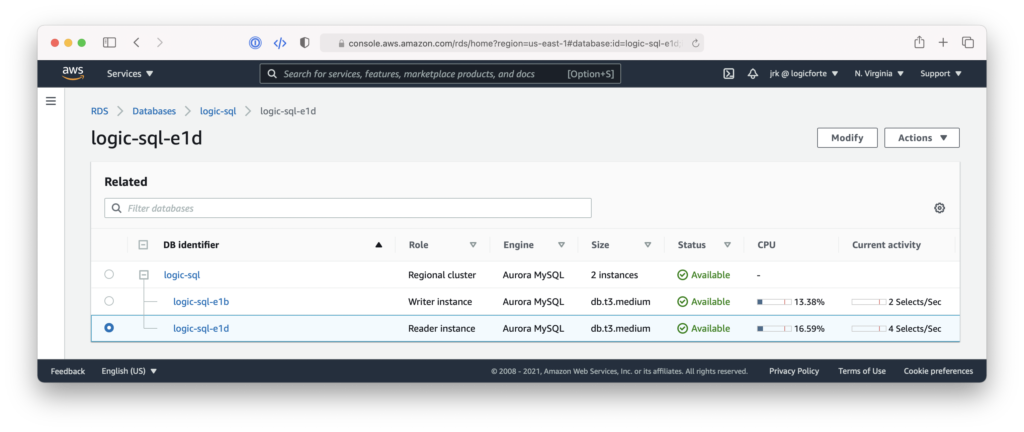The image size is (1024, 432).
Task: Collapse all groups in the table header
Action: pyautogui.click(x=143, y=245)
